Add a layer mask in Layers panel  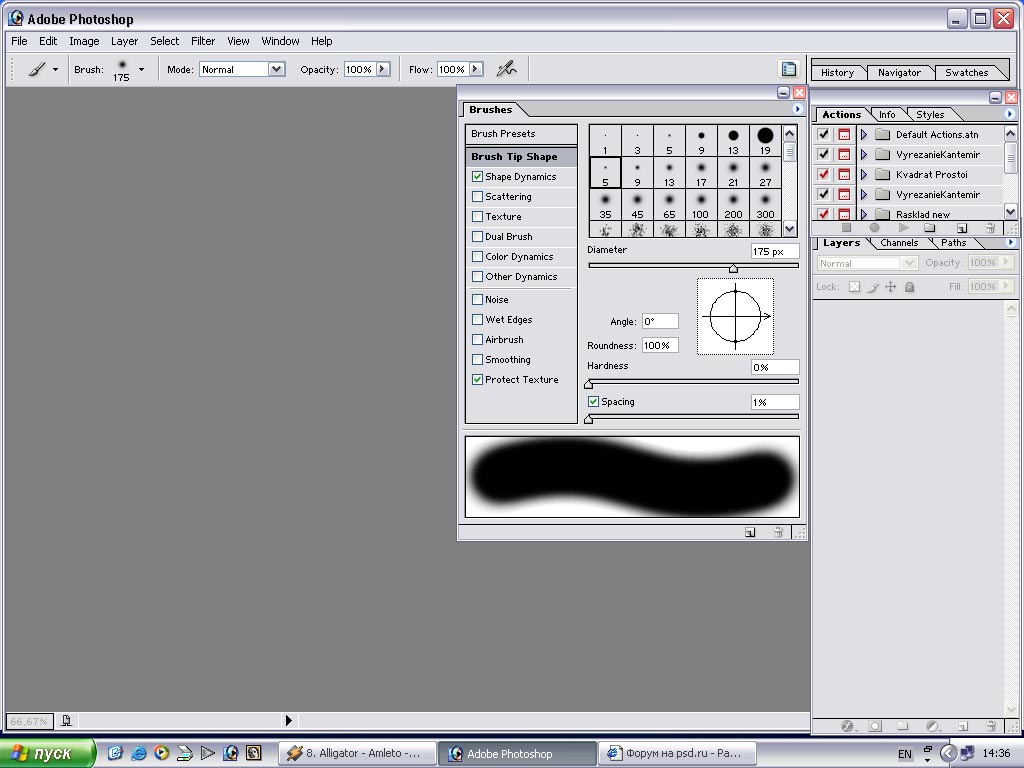click(875, 726)
